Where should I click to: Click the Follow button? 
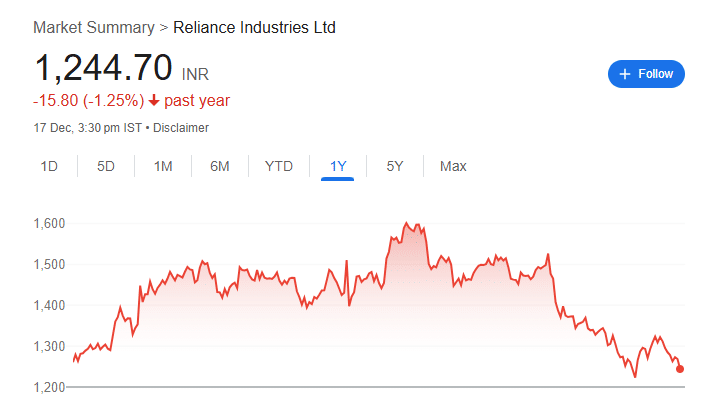tap(646, 74)
